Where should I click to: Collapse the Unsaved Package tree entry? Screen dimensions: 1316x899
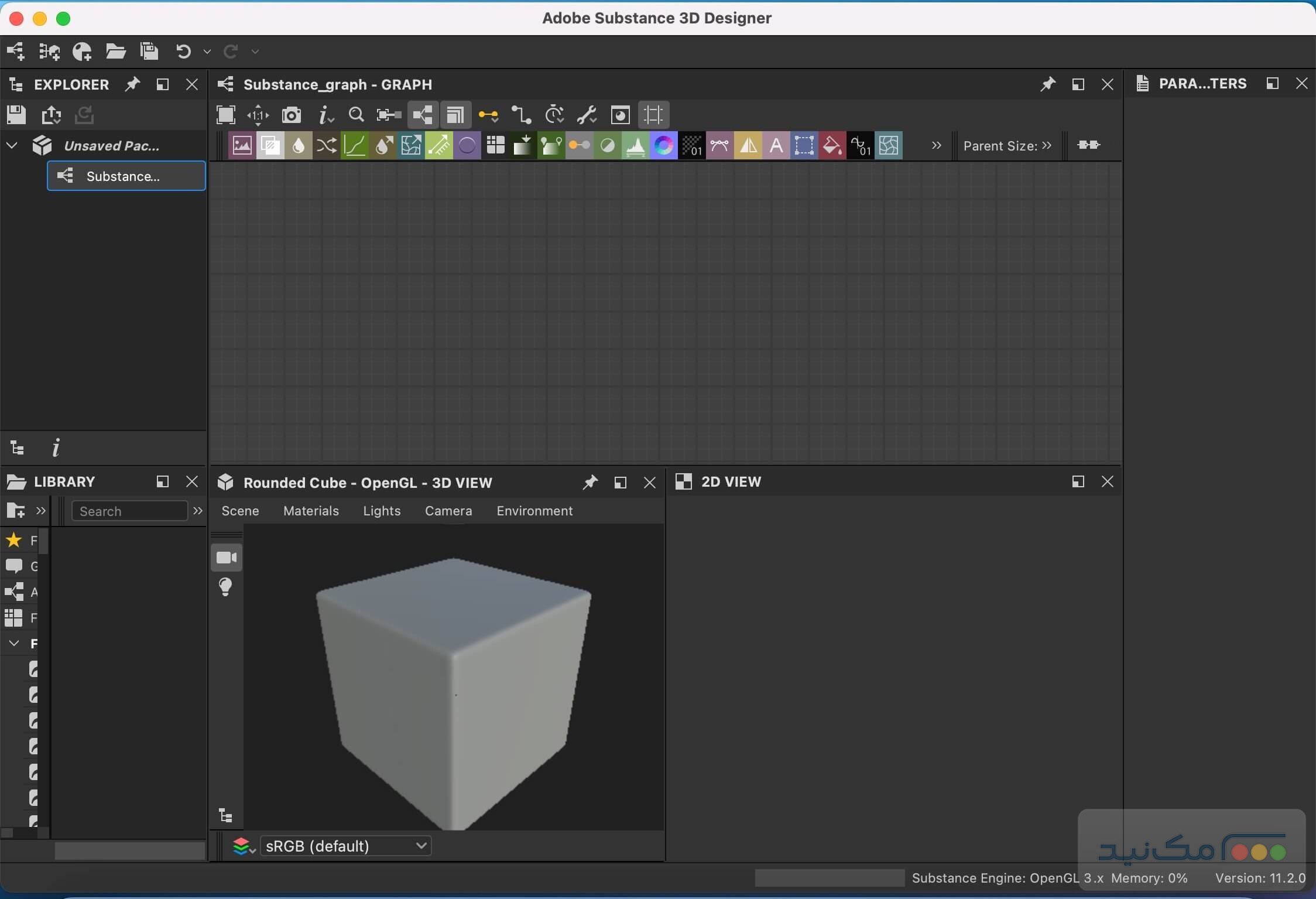tap(11, 146)
